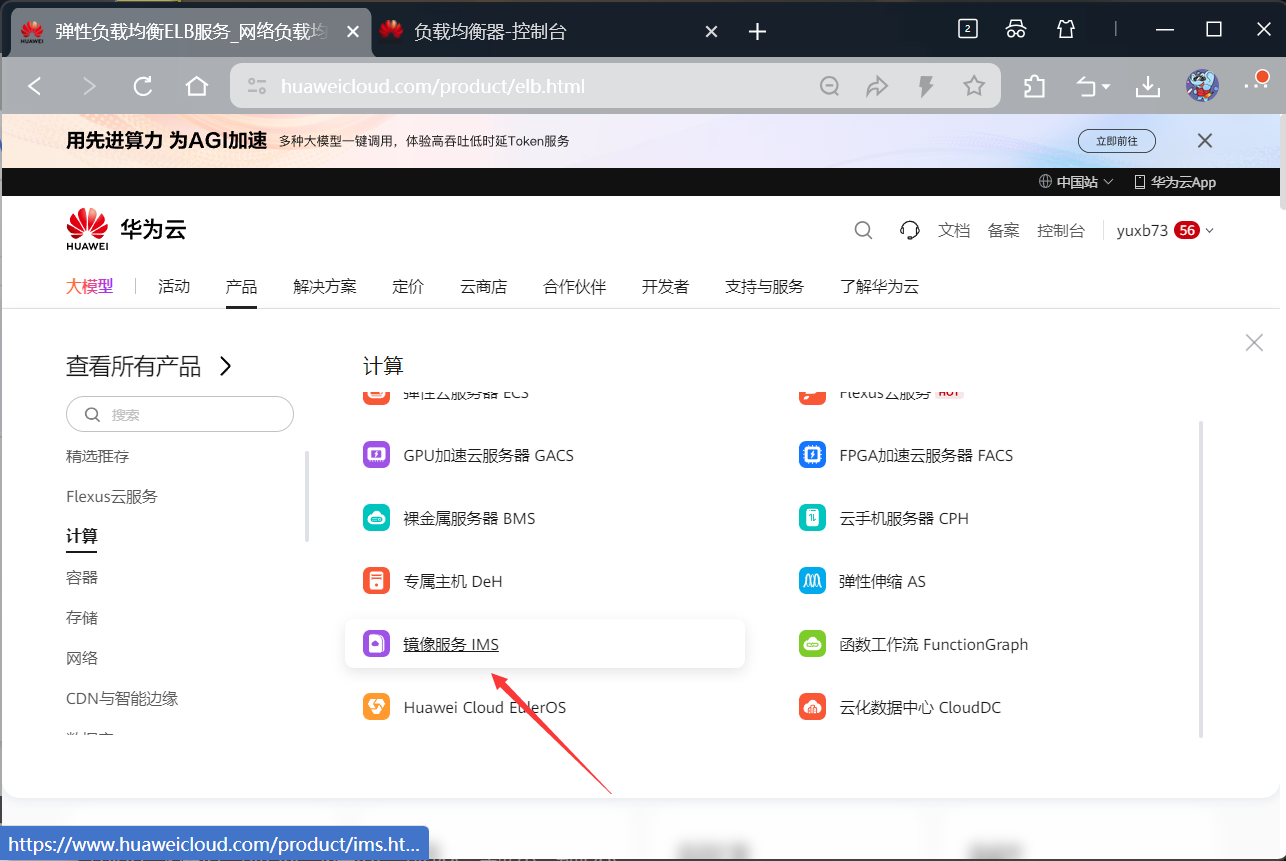The height and width of the screenshot is (861, 1286).
Task: Open the 活动 menu item
Action: (174, 286)
